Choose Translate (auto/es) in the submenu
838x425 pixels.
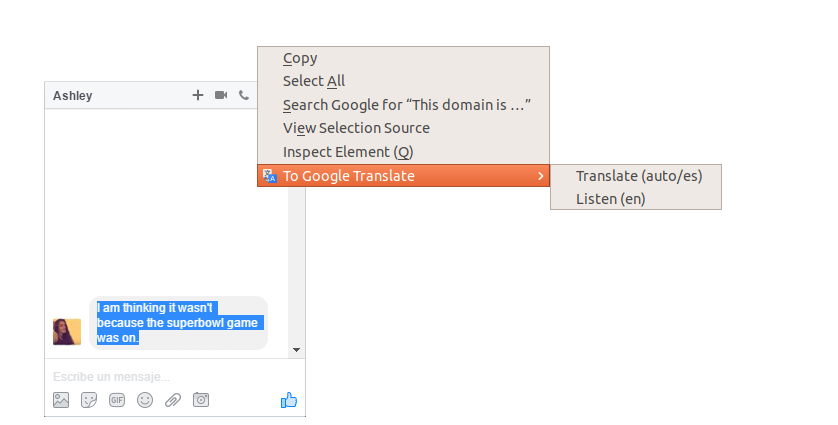[639, 176]
